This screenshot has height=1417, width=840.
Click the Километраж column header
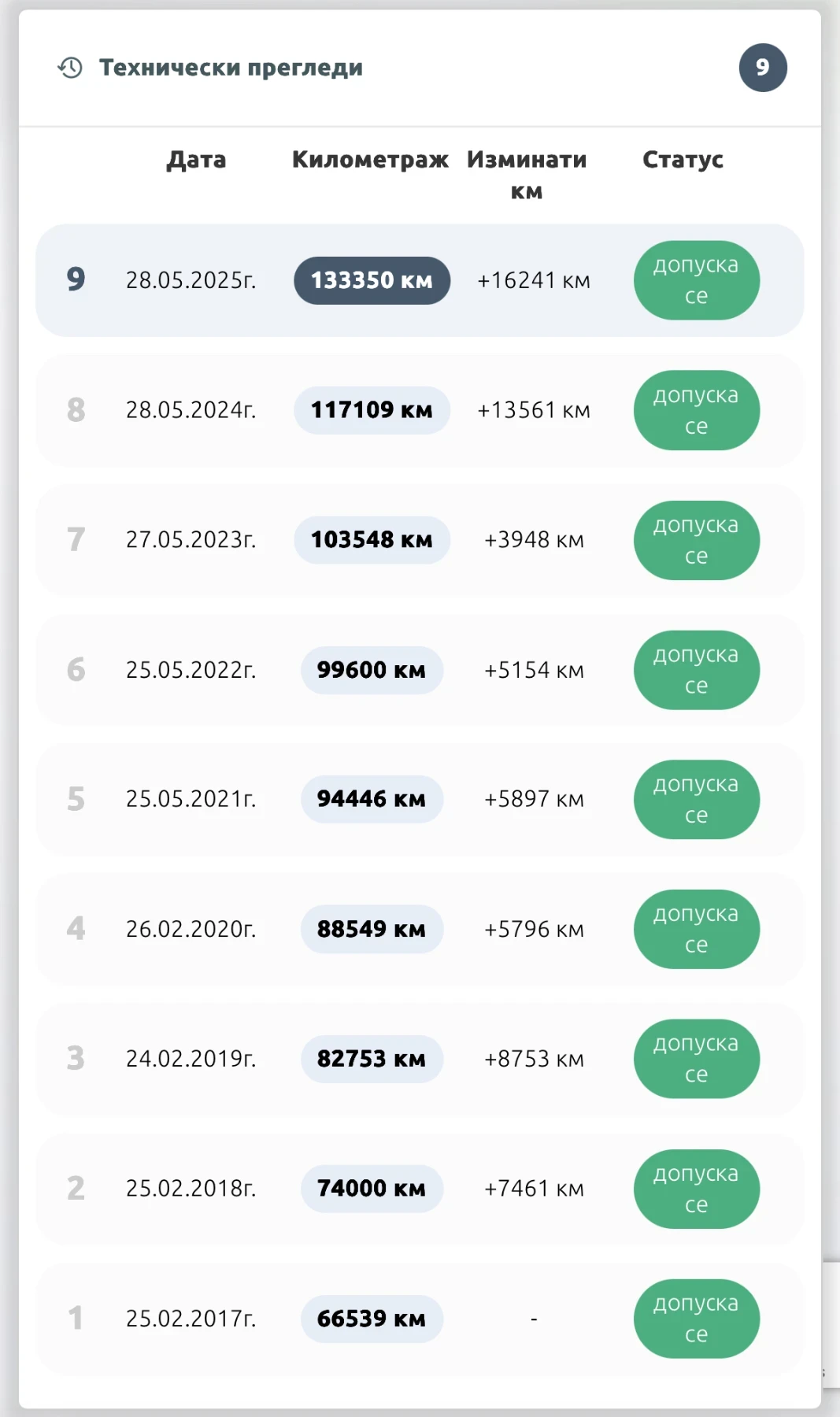[370, 160]
